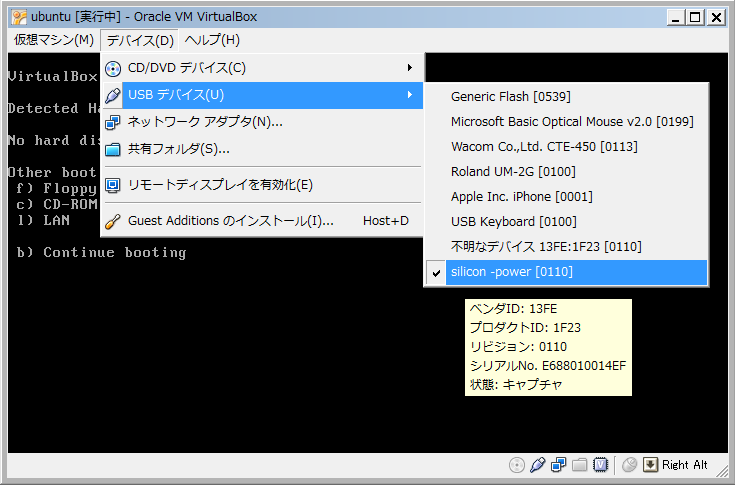The image size is (735, 485).
Task: Click the シリアルNo. E688010014EF tooltip line
Action: 548,366
